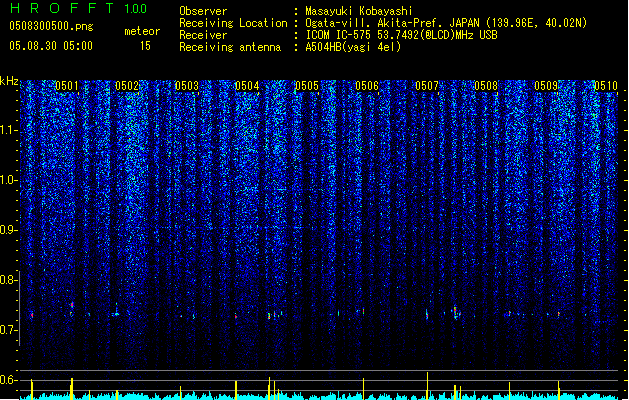Click the 0.7 kHz axis label
Viewport: 629px width, 400px height.
(x=8, y=330)
